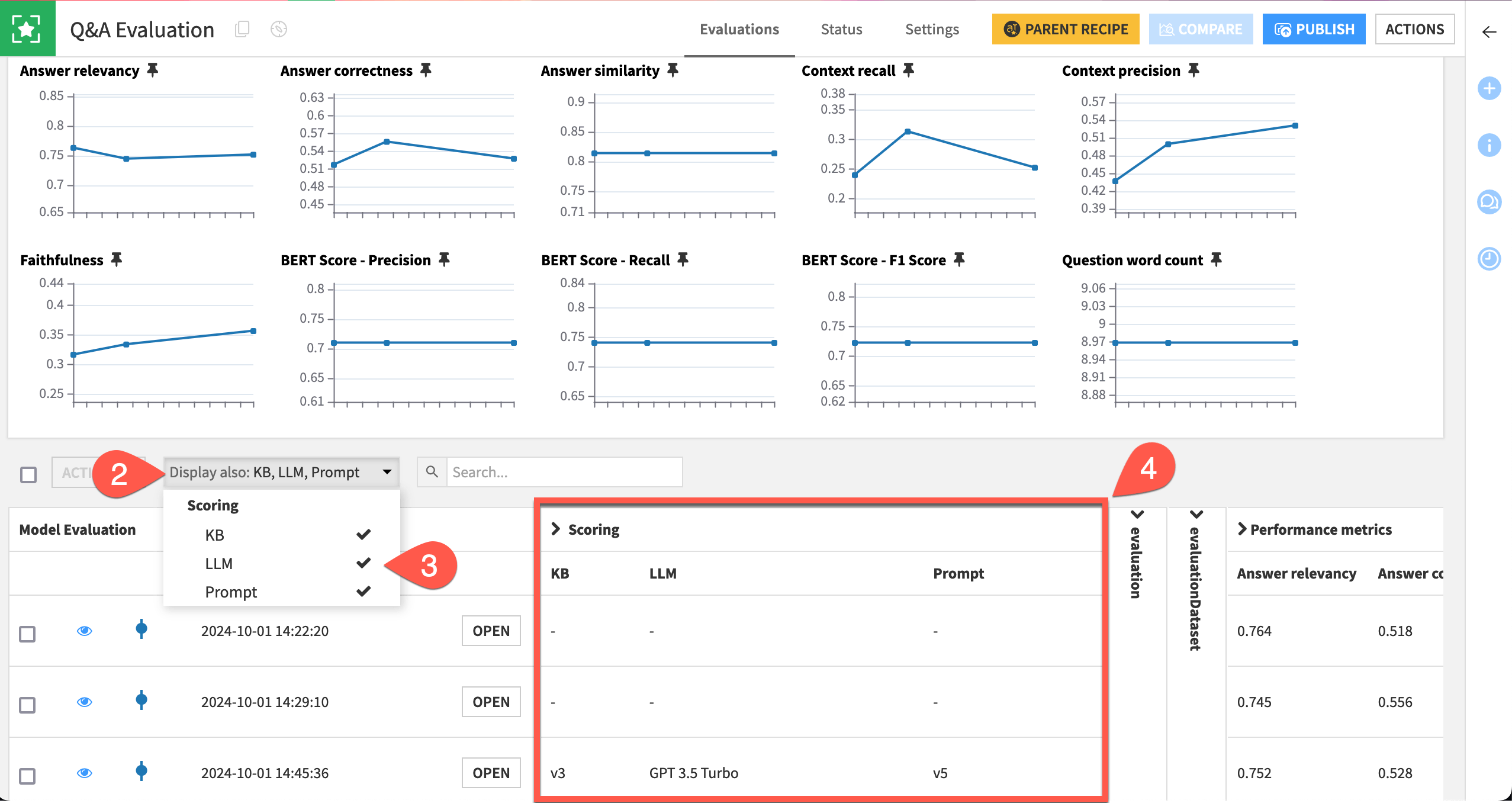This screenshot has width=1512, height=803.
Task: Open the Display also dropdown
Action: click(x=282, y=473)
